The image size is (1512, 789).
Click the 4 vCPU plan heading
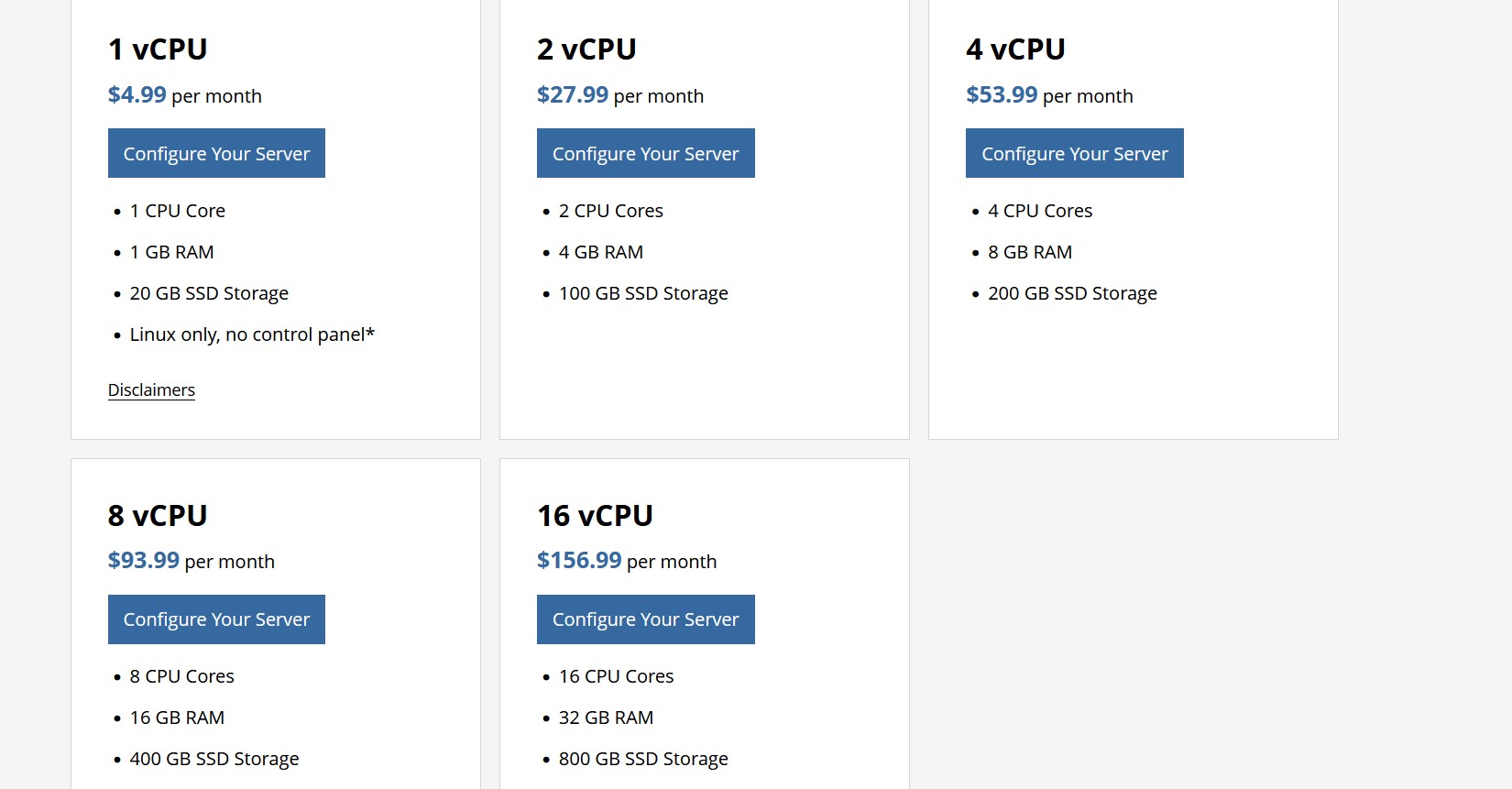pos(1015,49)
